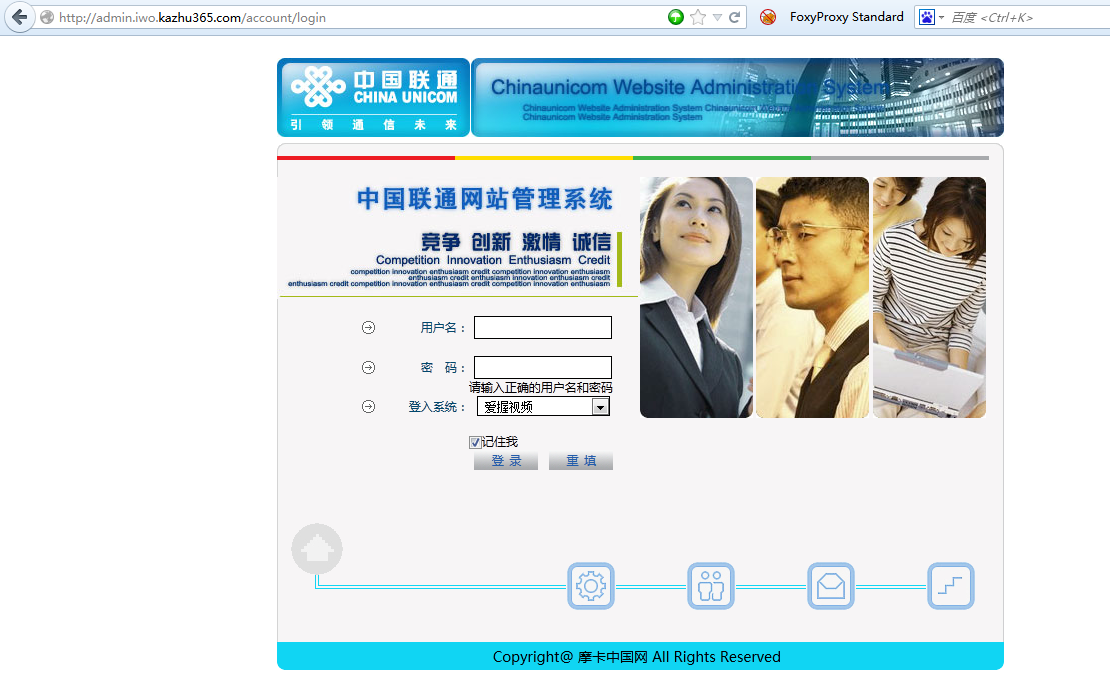1110x673 pixels.
Task: Click the FoxyProxy disabled icon
Action: 767,17
